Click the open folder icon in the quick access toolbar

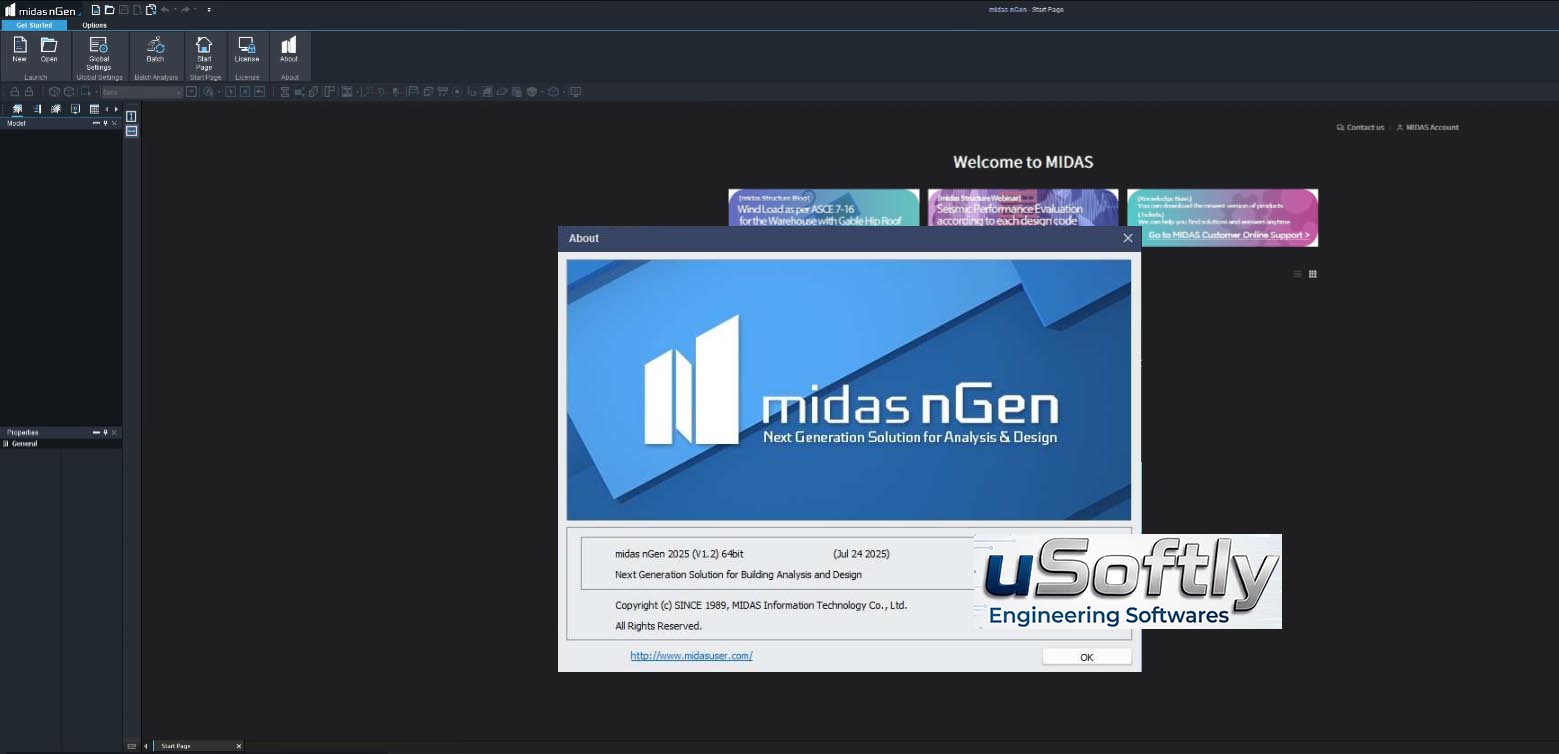pos(110,9)
